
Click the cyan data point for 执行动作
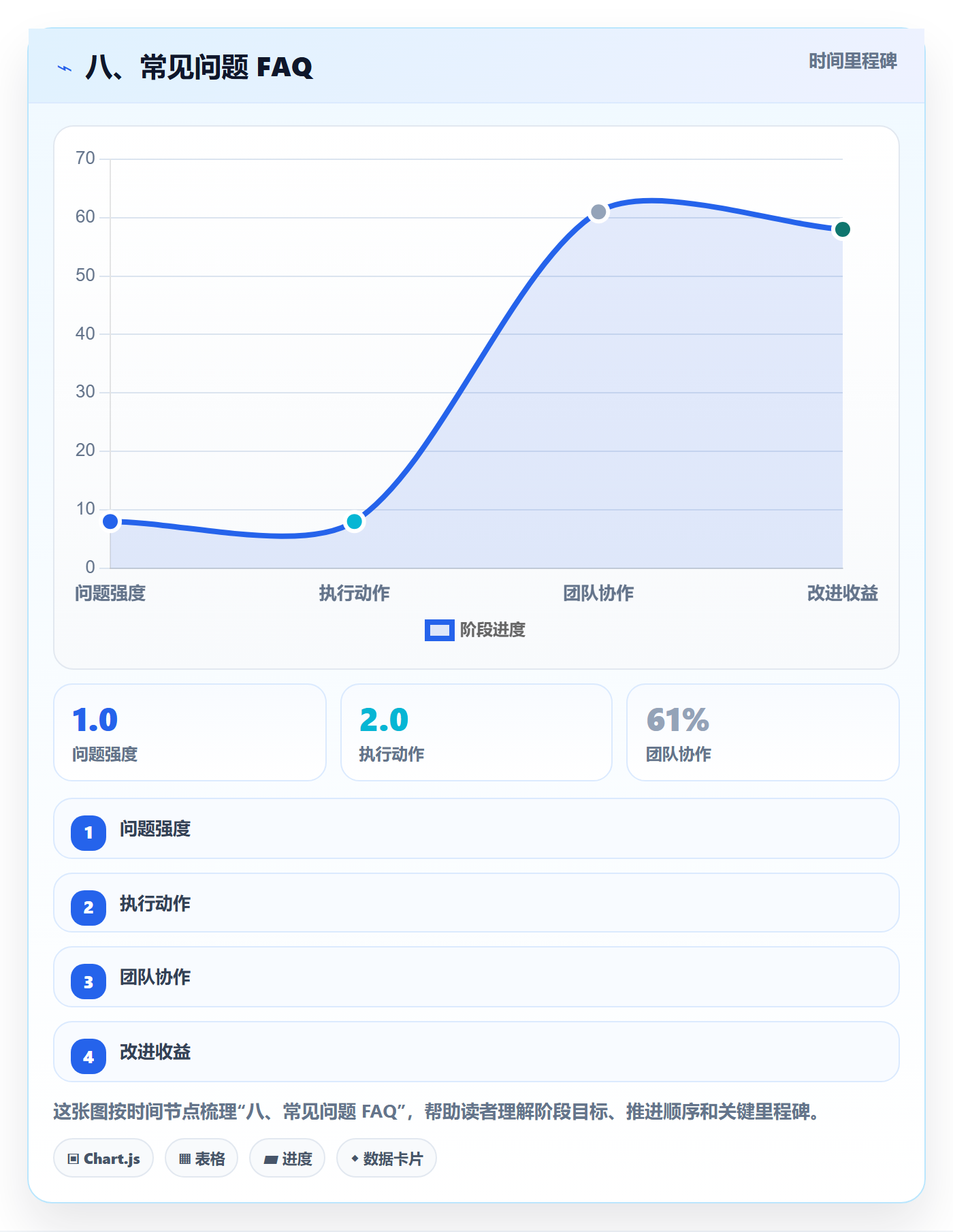click(x=354, y=522)
